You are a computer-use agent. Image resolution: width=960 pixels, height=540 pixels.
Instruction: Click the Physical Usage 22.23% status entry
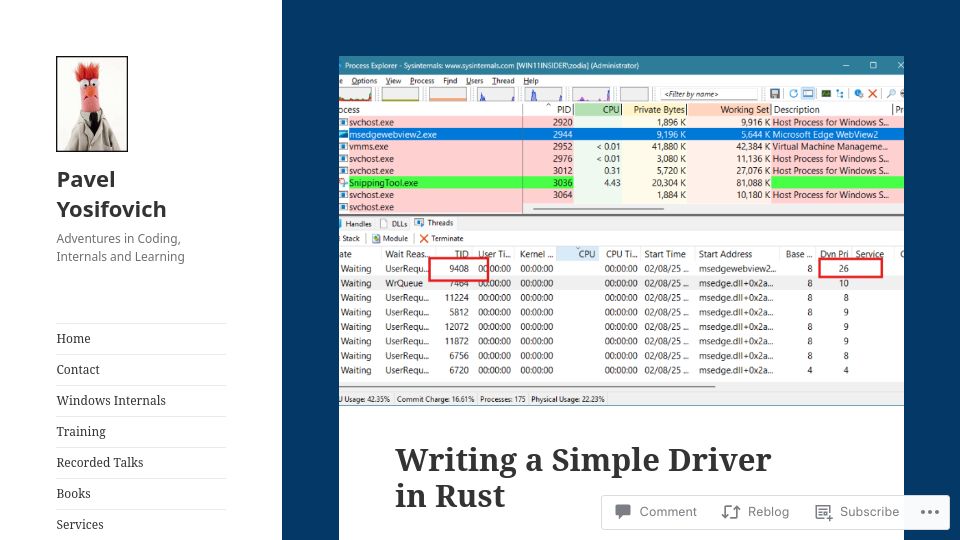click(x=568, y=399)
